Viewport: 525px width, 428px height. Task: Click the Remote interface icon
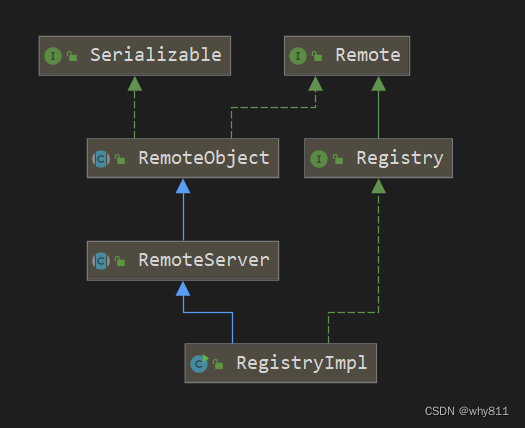(x=298, y=56)
